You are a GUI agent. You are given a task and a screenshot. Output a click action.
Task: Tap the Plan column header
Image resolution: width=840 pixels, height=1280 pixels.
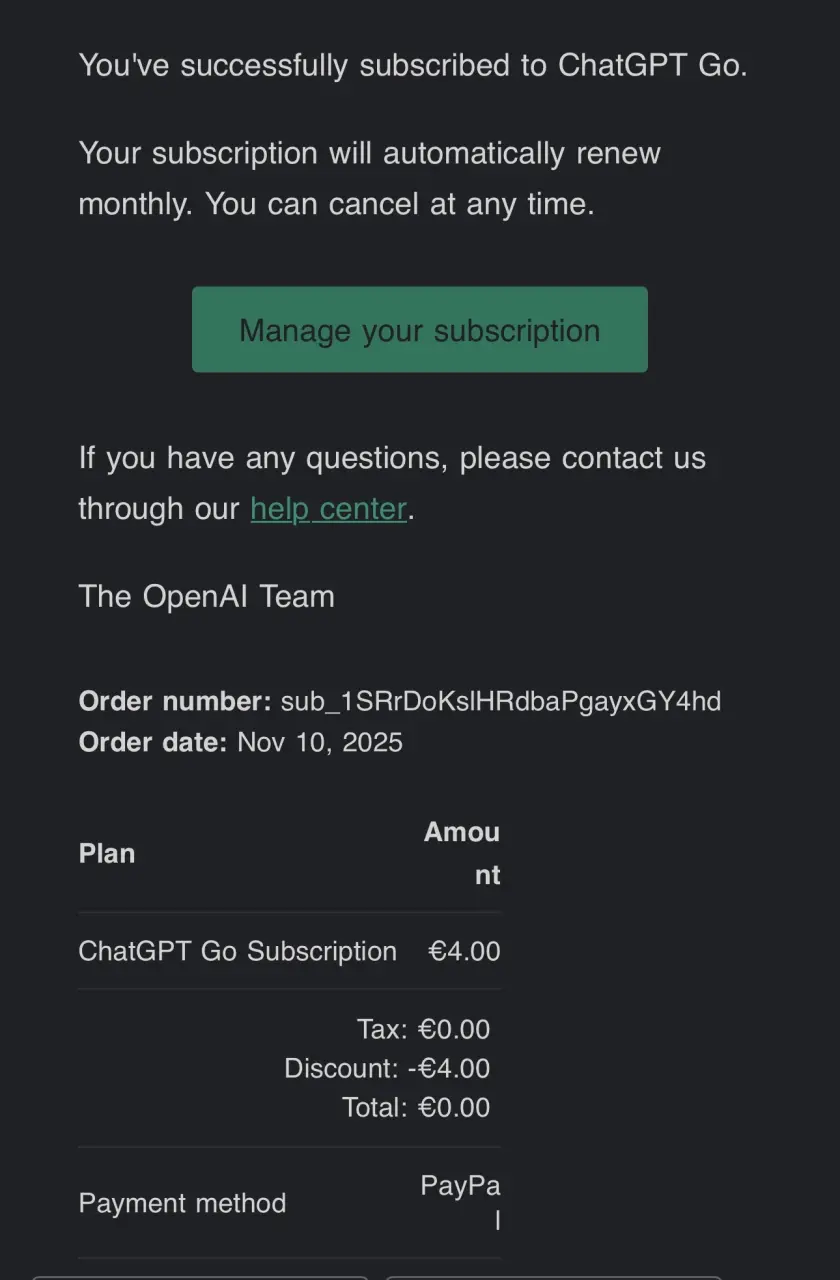106,854
